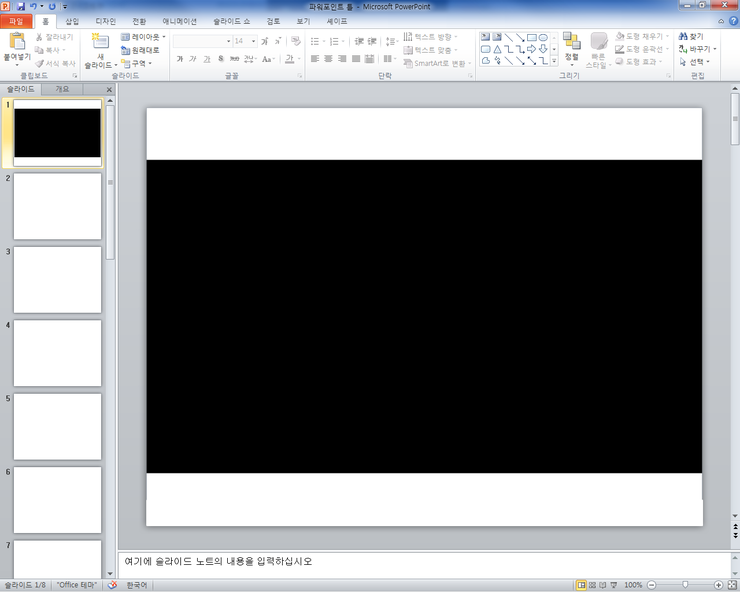Open Font dialog launcher in 글꼴 group
Image resolution: width=740 pixels, height=592 pixels.
tap(300, 76)
